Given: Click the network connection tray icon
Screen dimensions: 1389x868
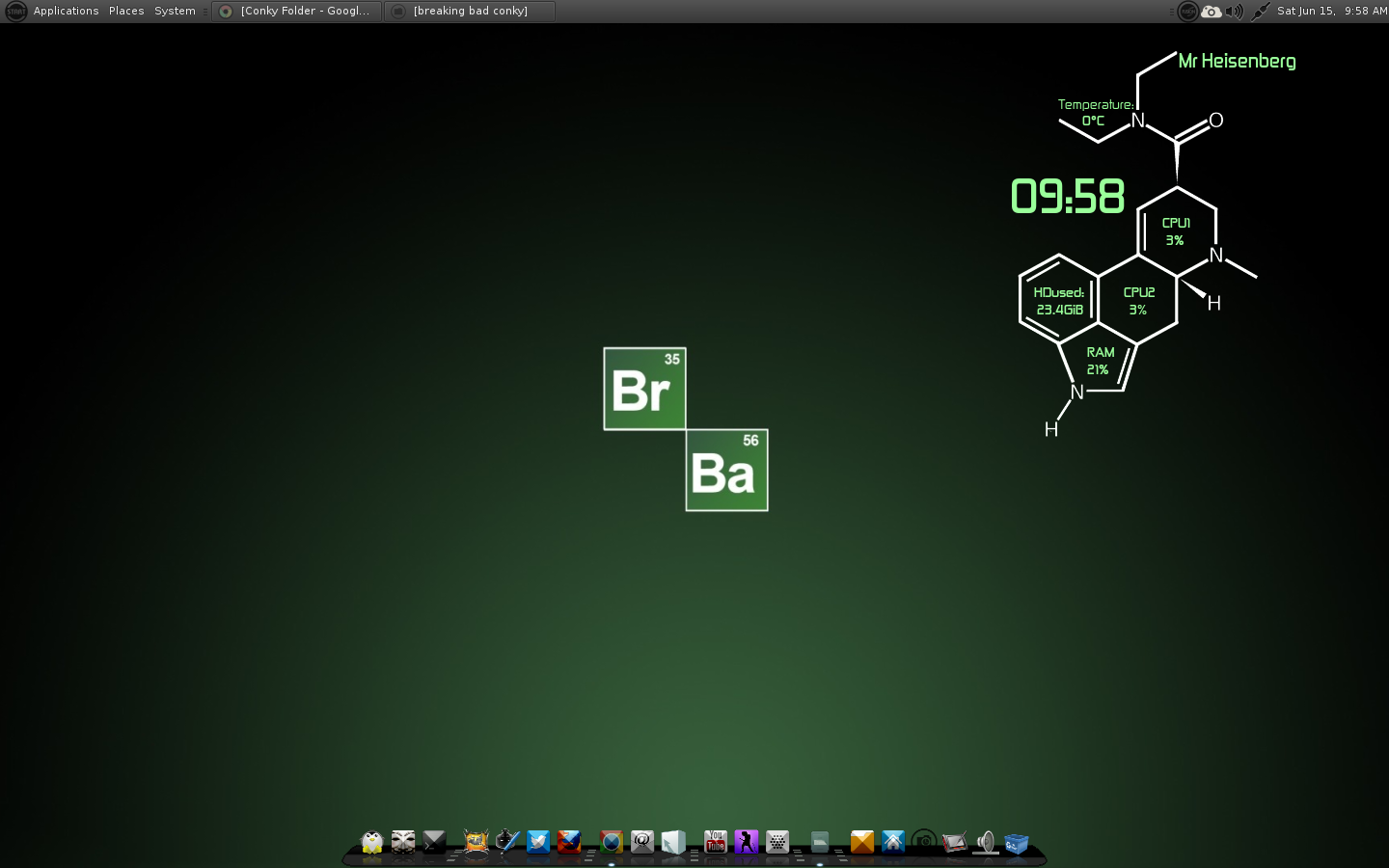Looking at the screenshot, I should coord(1261,12).
